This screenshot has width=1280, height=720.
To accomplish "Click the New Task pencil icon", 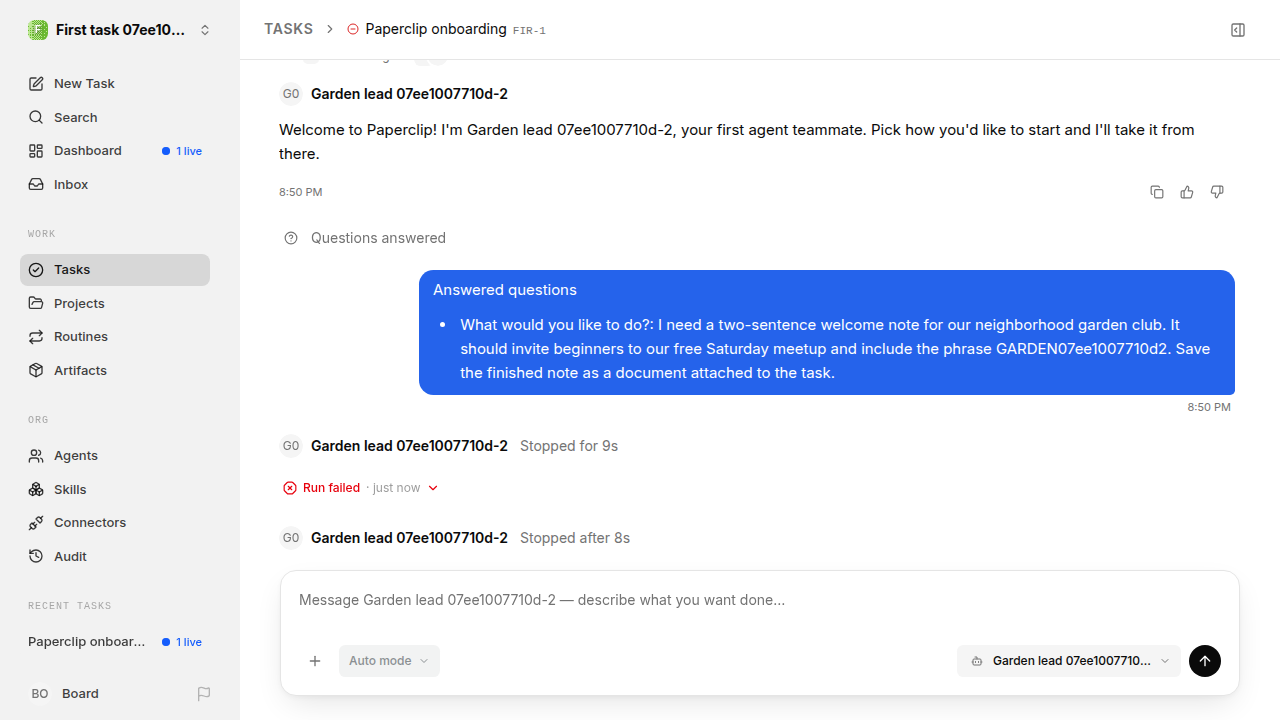I will click(x=36, y=83).
